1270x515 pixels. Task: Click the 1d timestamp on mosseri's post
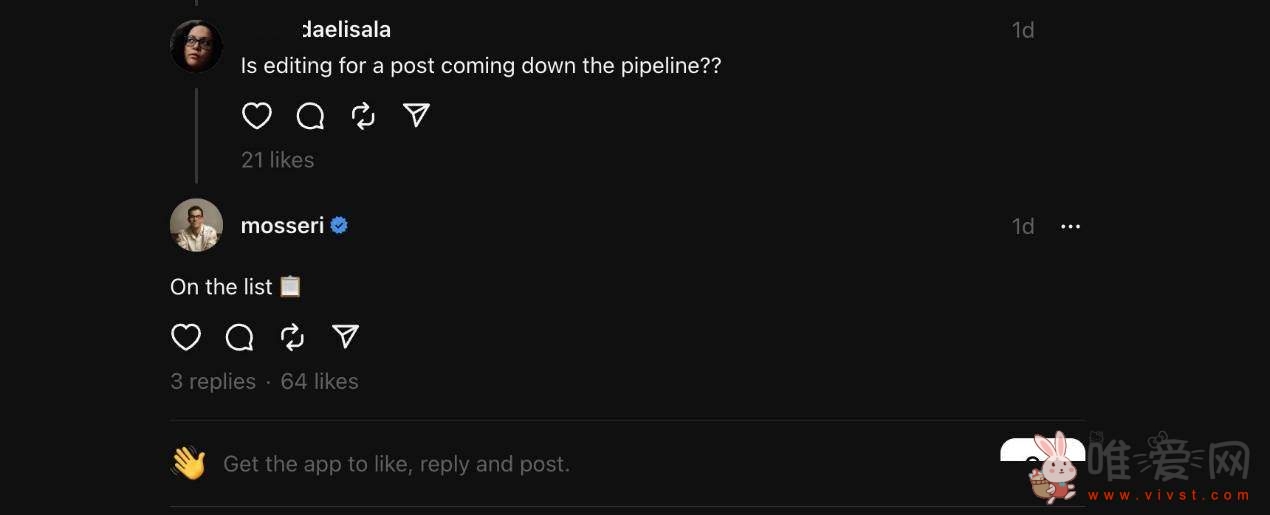pos(1023,227)
